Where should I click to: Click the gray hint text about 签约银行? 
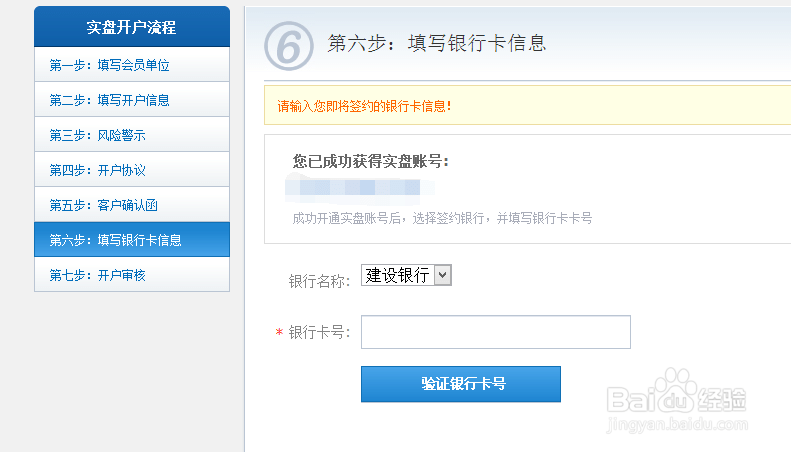tap(442, 217)
